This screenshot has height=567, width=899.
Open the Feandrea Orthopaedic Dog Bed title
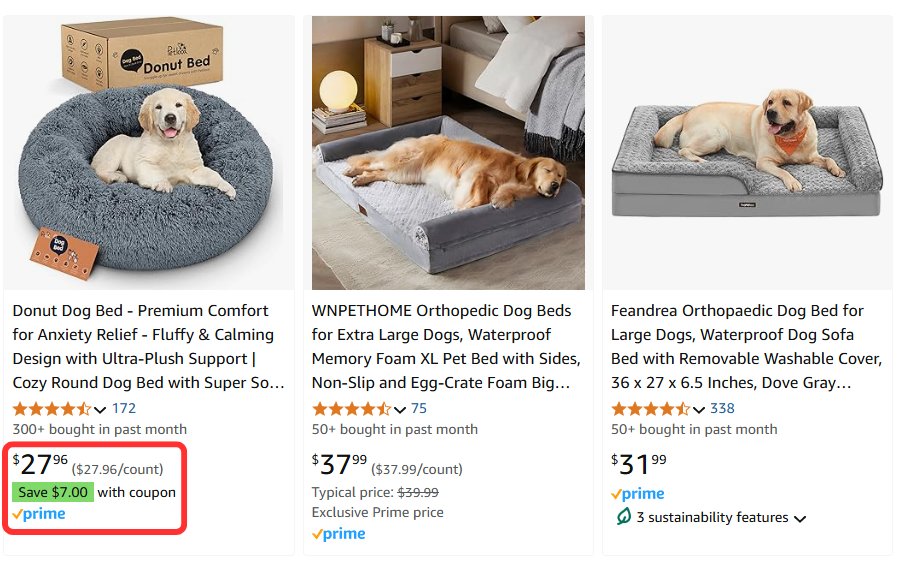click(x=746, y=346)
